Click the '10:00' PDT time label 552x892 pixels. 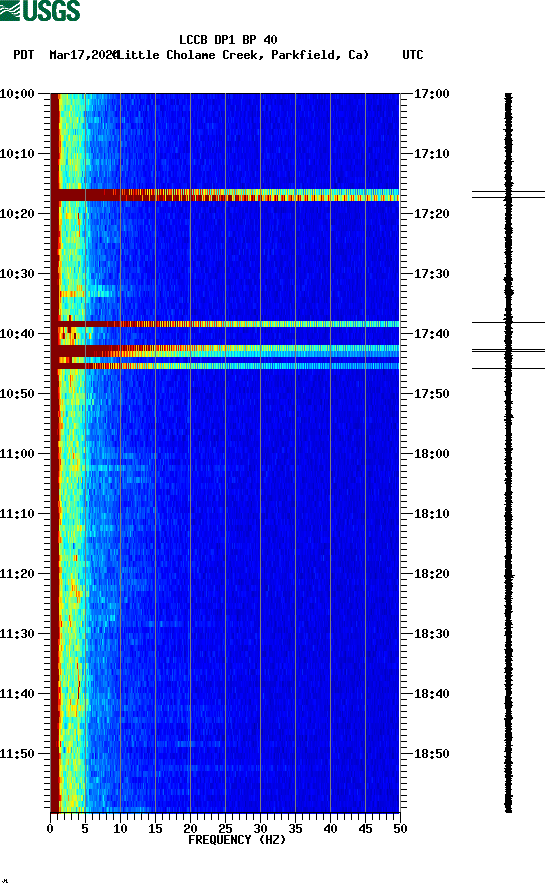pyautogui.click(x=17, y=94)
